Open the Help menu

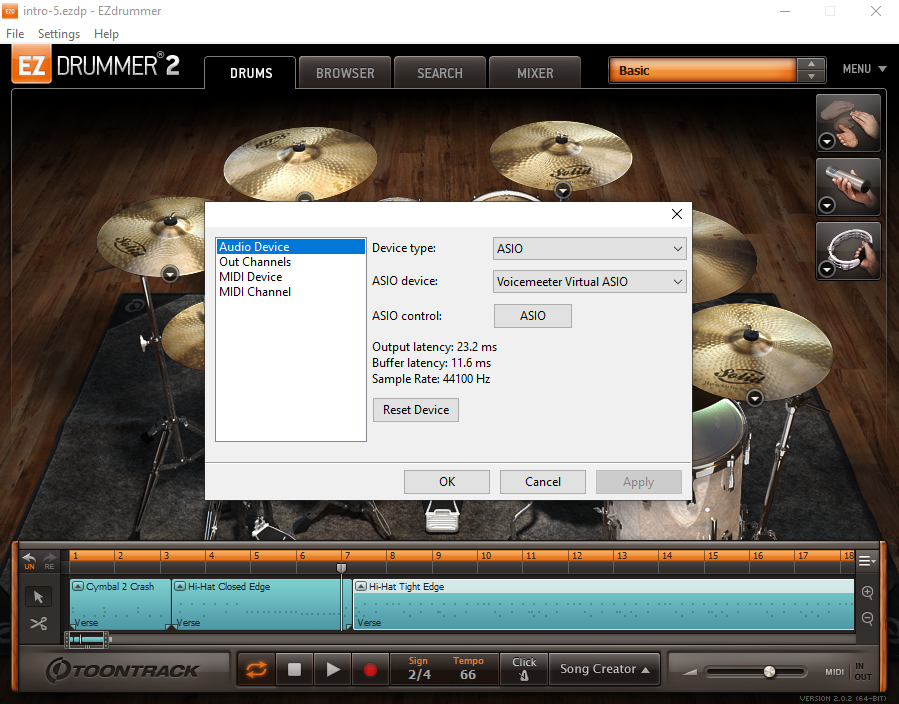click(x=106, y=34)
